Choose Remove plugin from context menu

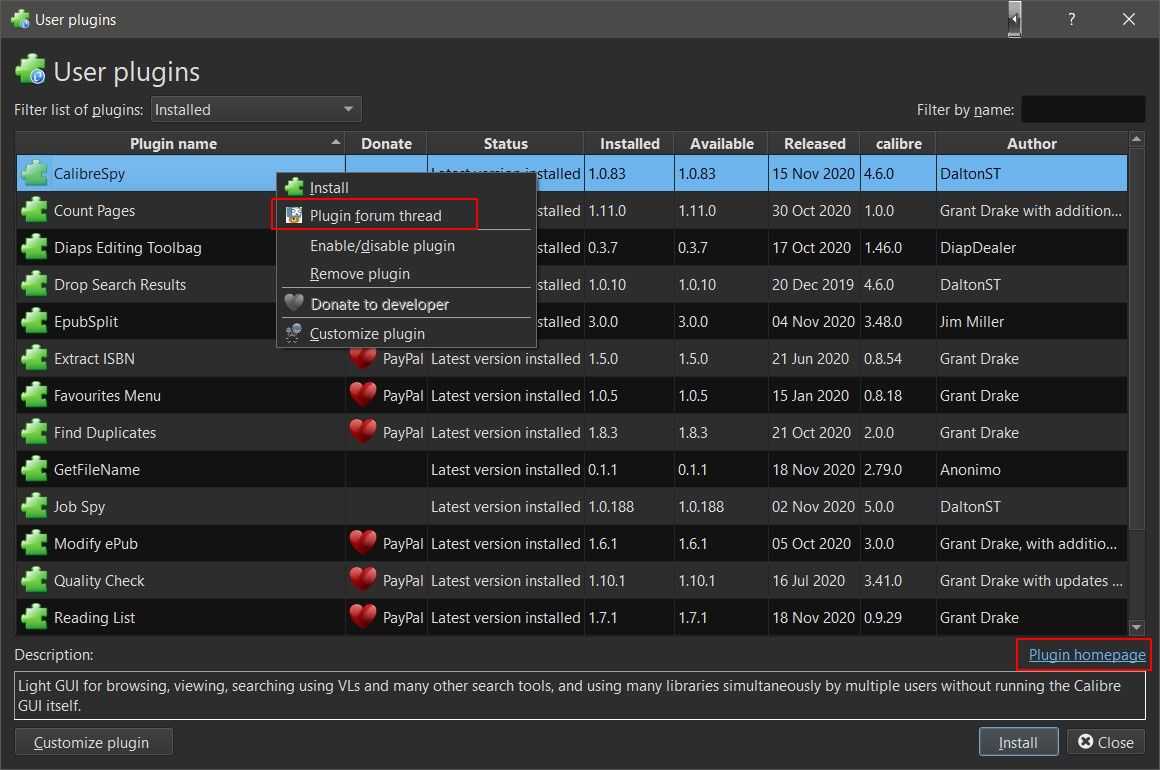(405, 274)
